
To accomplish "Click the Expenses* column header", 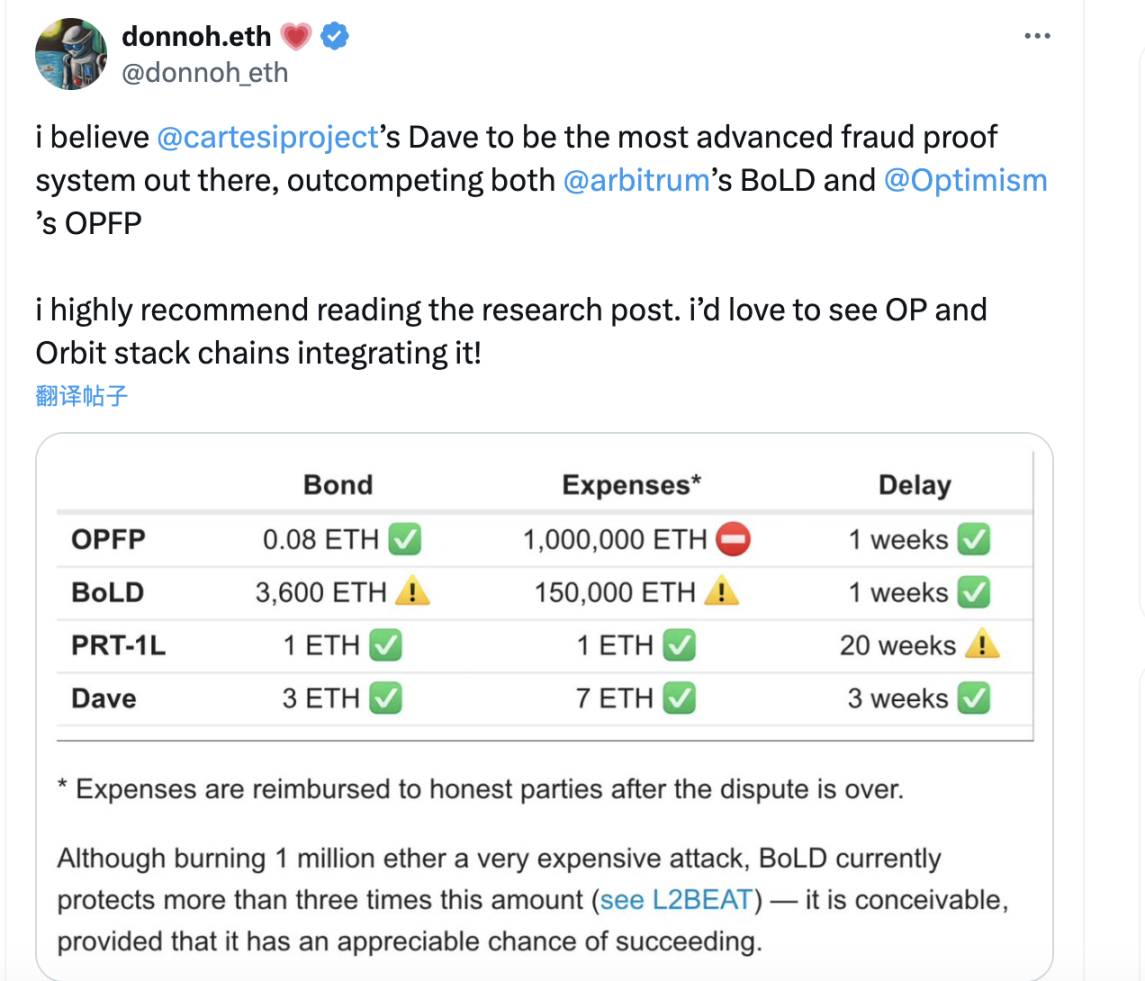I will point(630,485).
